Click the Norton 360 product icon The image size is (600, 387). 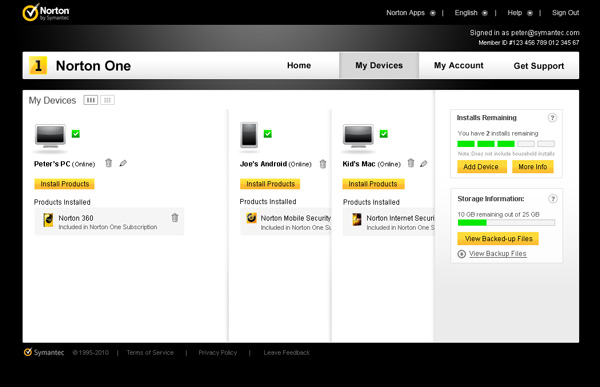pos(48,220)
